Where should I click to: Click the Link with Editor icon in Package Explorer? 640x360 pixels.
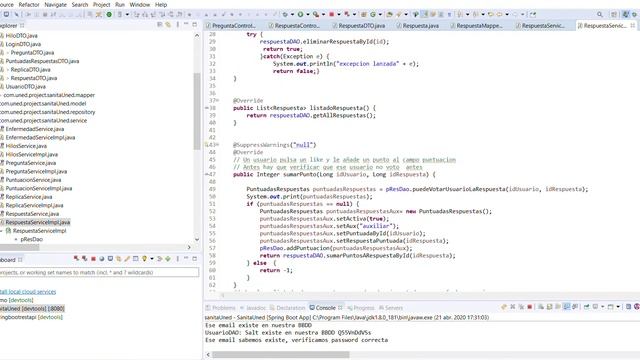coord(168,25)
